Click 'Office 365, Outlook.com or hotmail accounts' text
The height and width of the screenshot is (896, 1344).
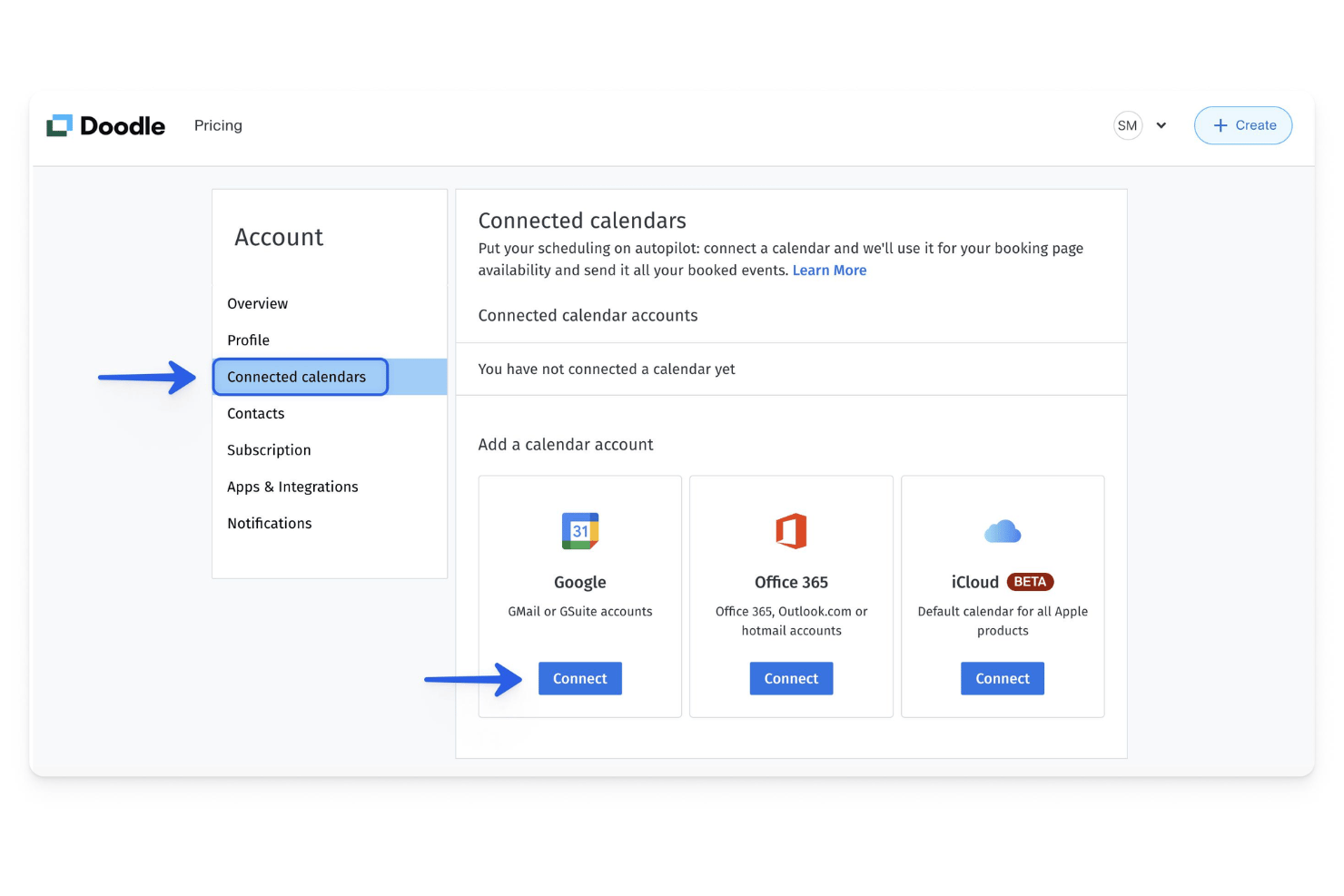pos(791,621)
